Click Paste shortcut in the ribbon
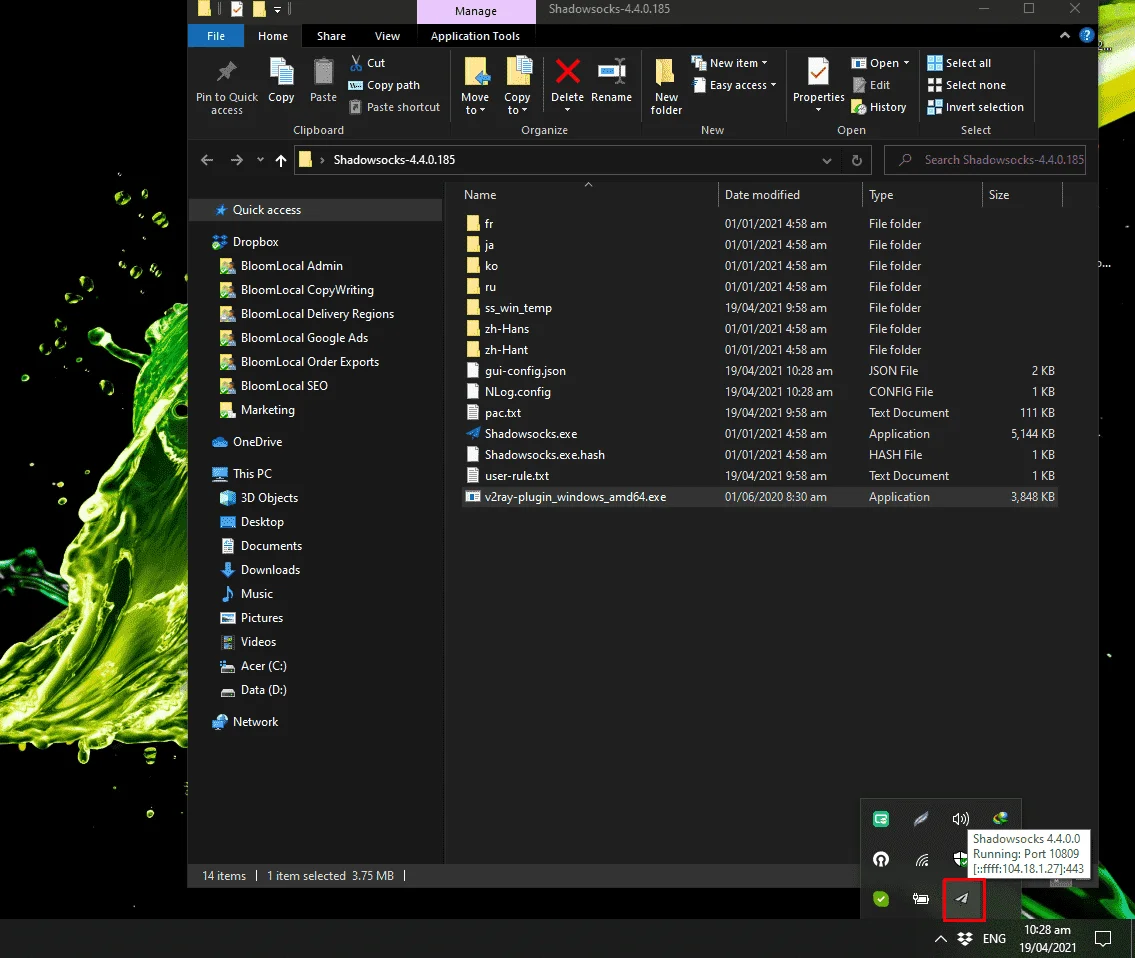The width and height of the screenshot is (1135, 958). click(394, 106)
